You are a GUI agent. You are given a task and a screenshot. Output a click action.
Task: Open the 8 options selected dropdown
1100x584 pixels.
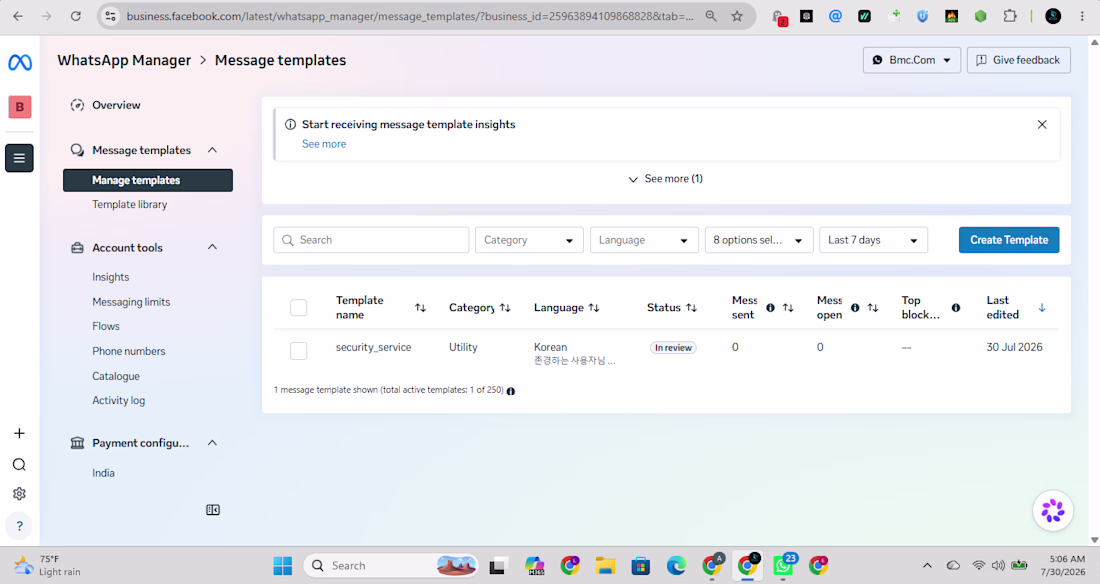759,240
